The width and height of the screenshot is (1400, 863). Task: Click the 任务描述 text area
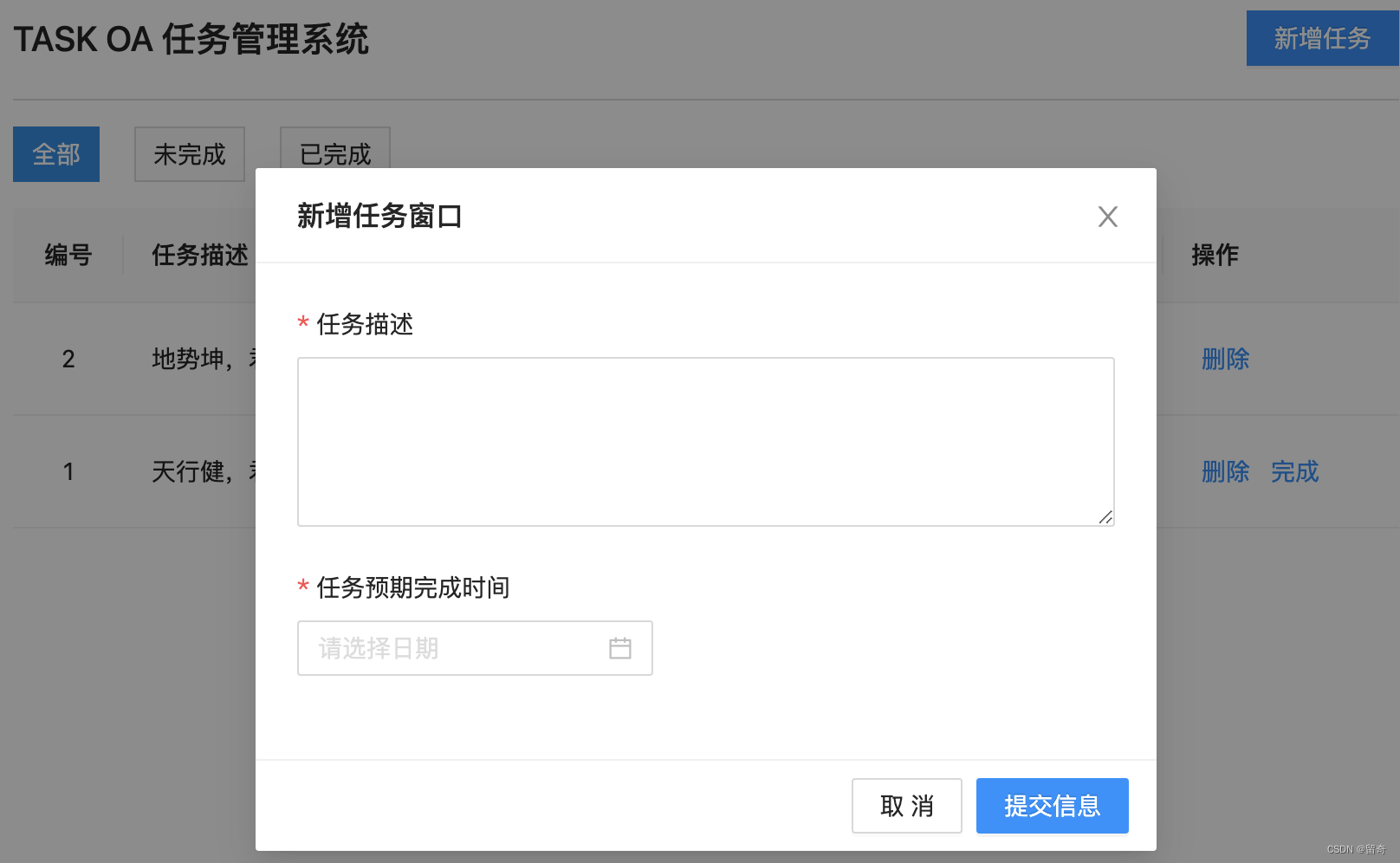point(705,442)
